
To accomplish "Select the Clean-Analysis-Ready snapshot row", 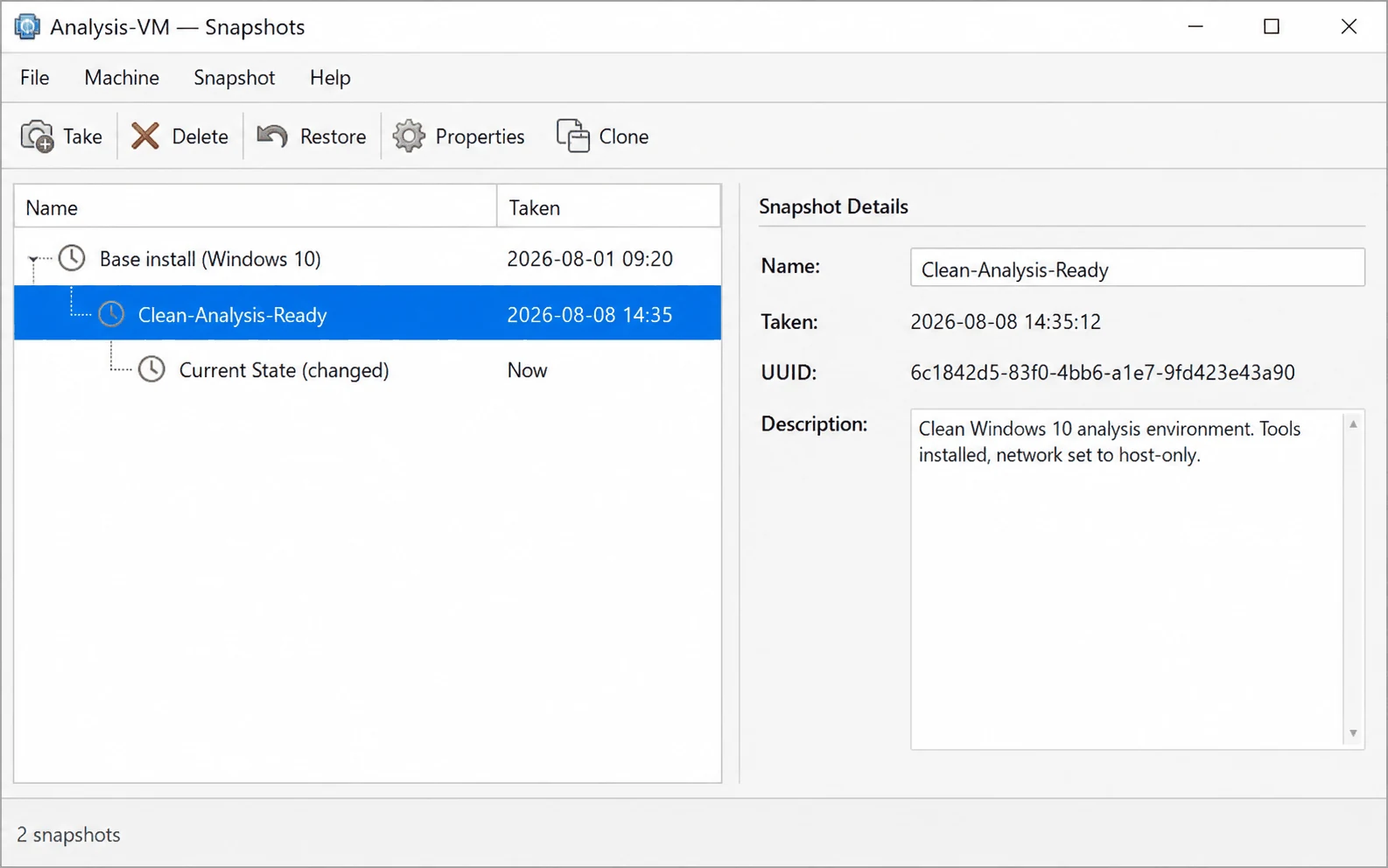I will [368, 313].
